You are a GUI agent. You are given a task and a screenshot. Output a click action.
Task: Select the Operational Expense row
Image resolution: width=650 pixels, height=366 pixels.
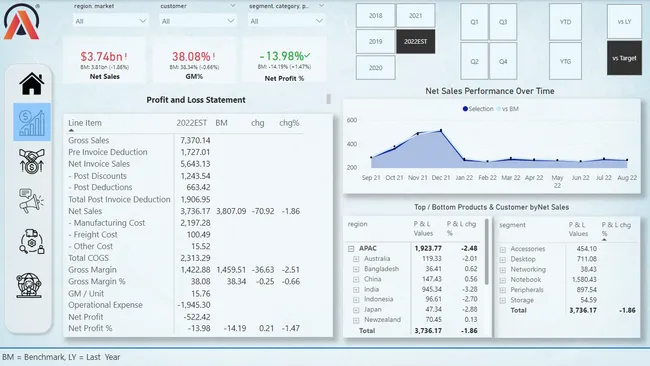(x=185, y=305)
